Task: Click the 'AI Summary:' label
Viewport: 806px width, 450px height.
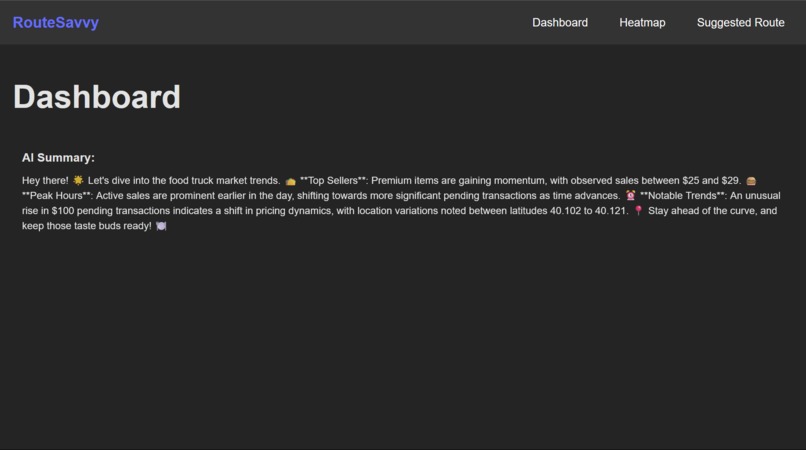Action: point(58,158)
